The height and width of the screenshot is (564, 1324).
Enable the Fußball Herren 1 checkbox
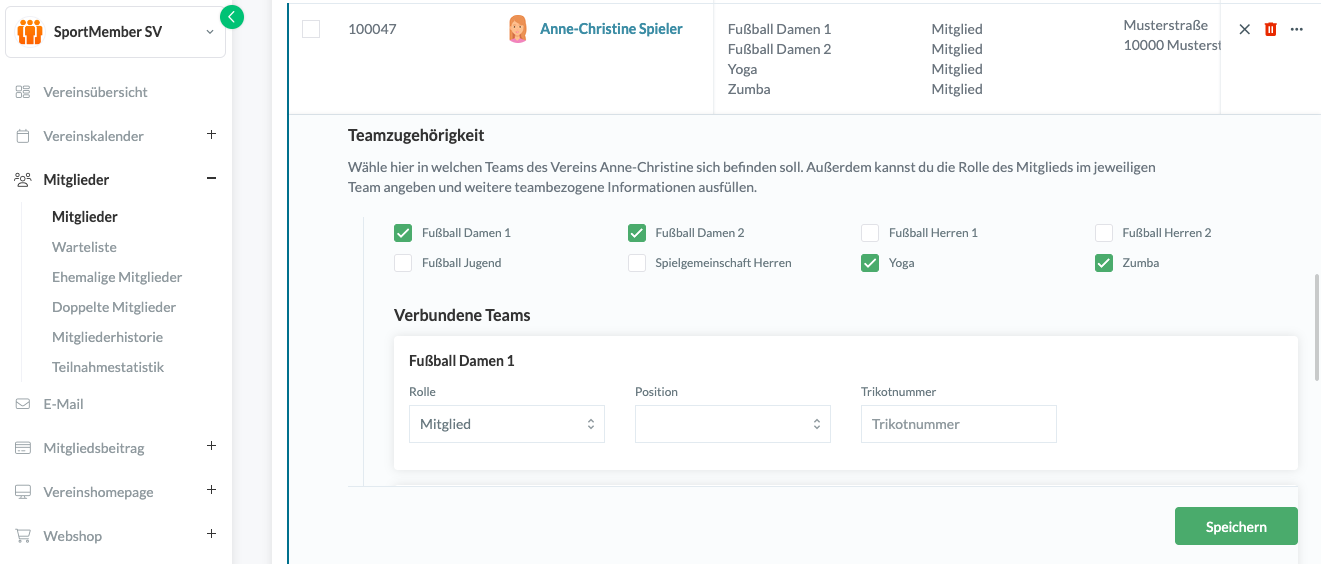(870, 233)
